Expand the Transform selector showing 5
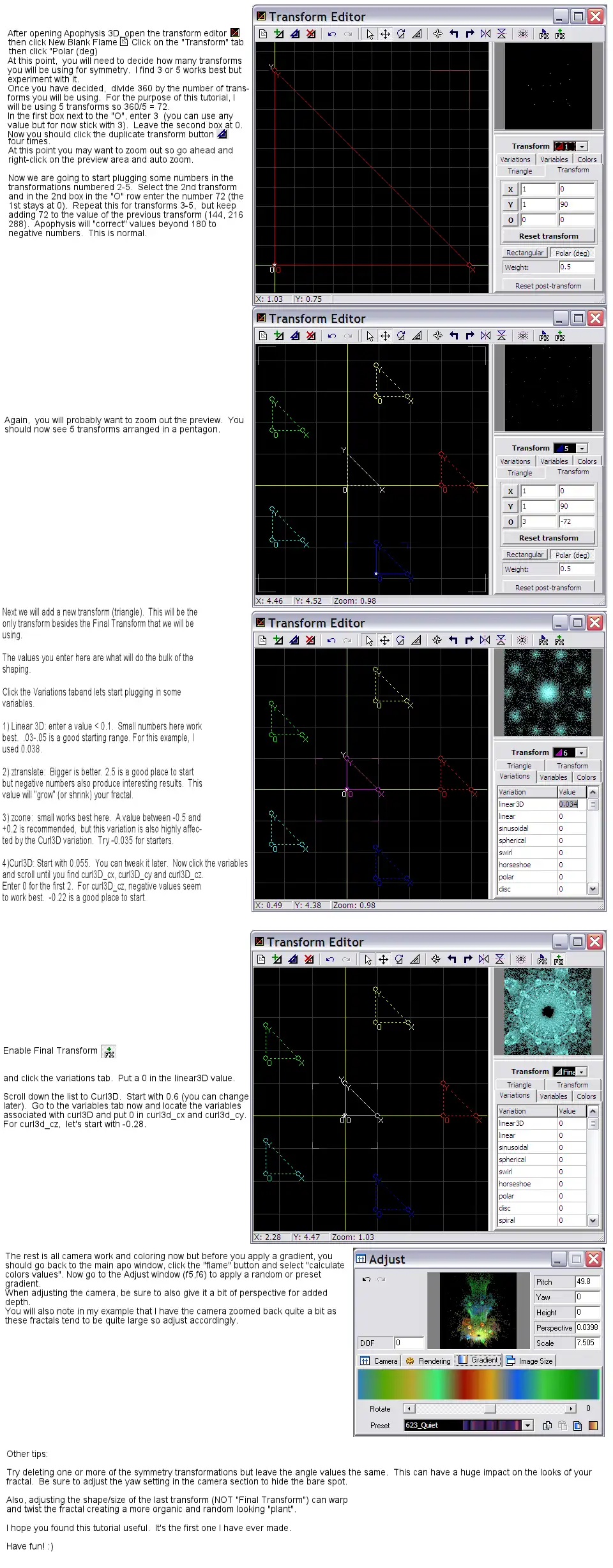The image size is (613, 1568). [x=582, y=449]
